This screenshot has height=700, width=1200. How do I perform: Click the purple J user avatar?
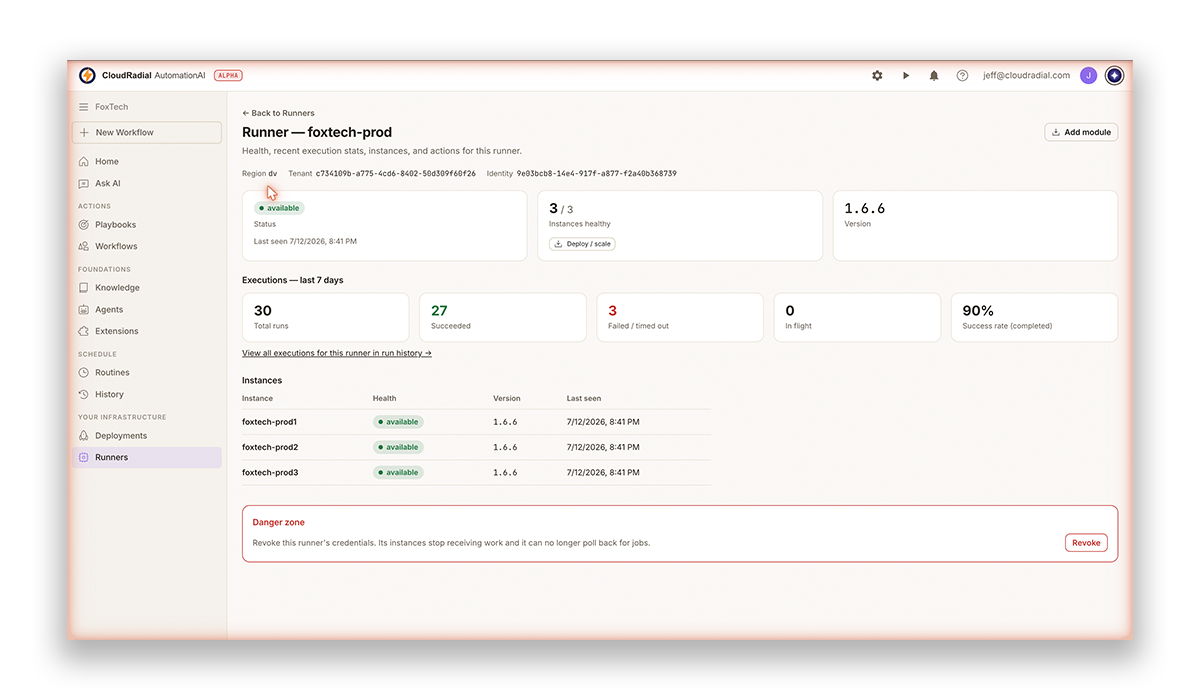click(1089, 75)
